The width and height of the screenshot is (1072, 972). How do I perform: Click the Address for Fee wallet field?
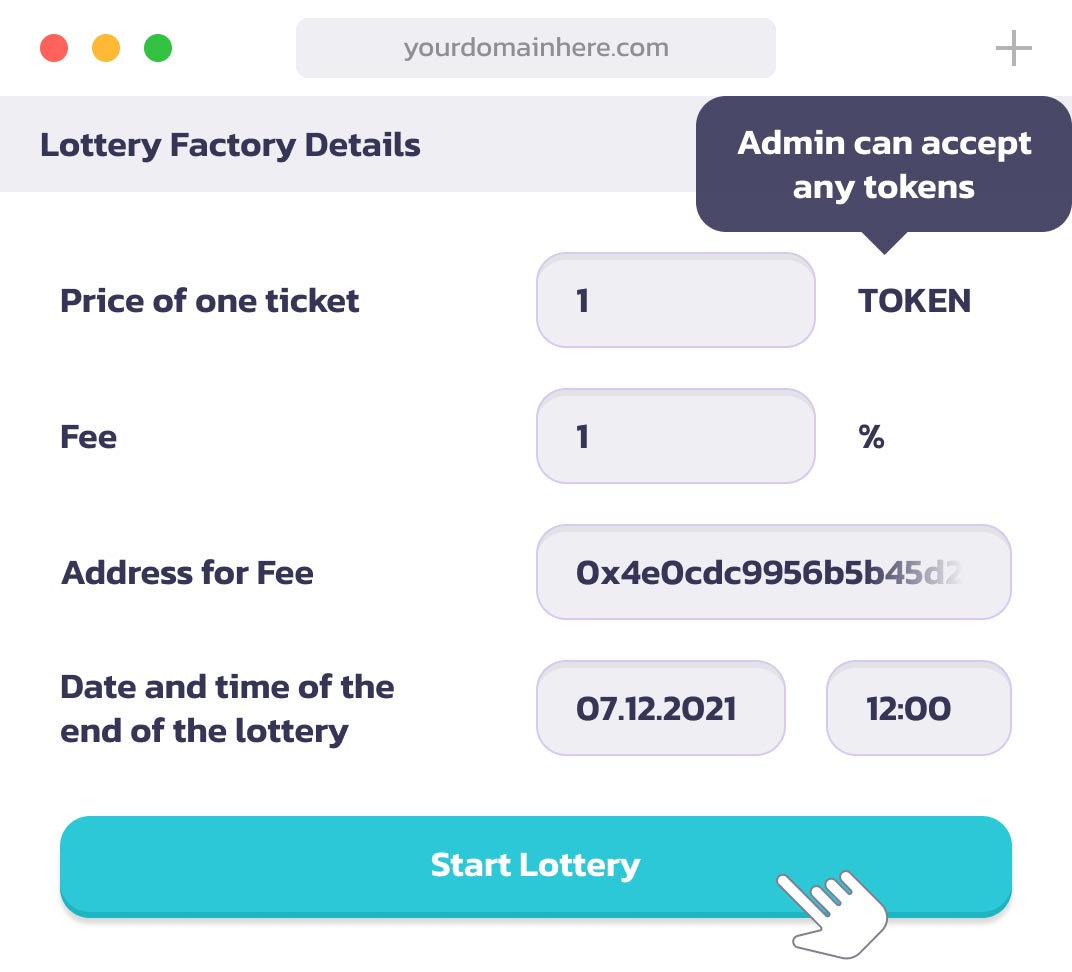click(774, 573)
